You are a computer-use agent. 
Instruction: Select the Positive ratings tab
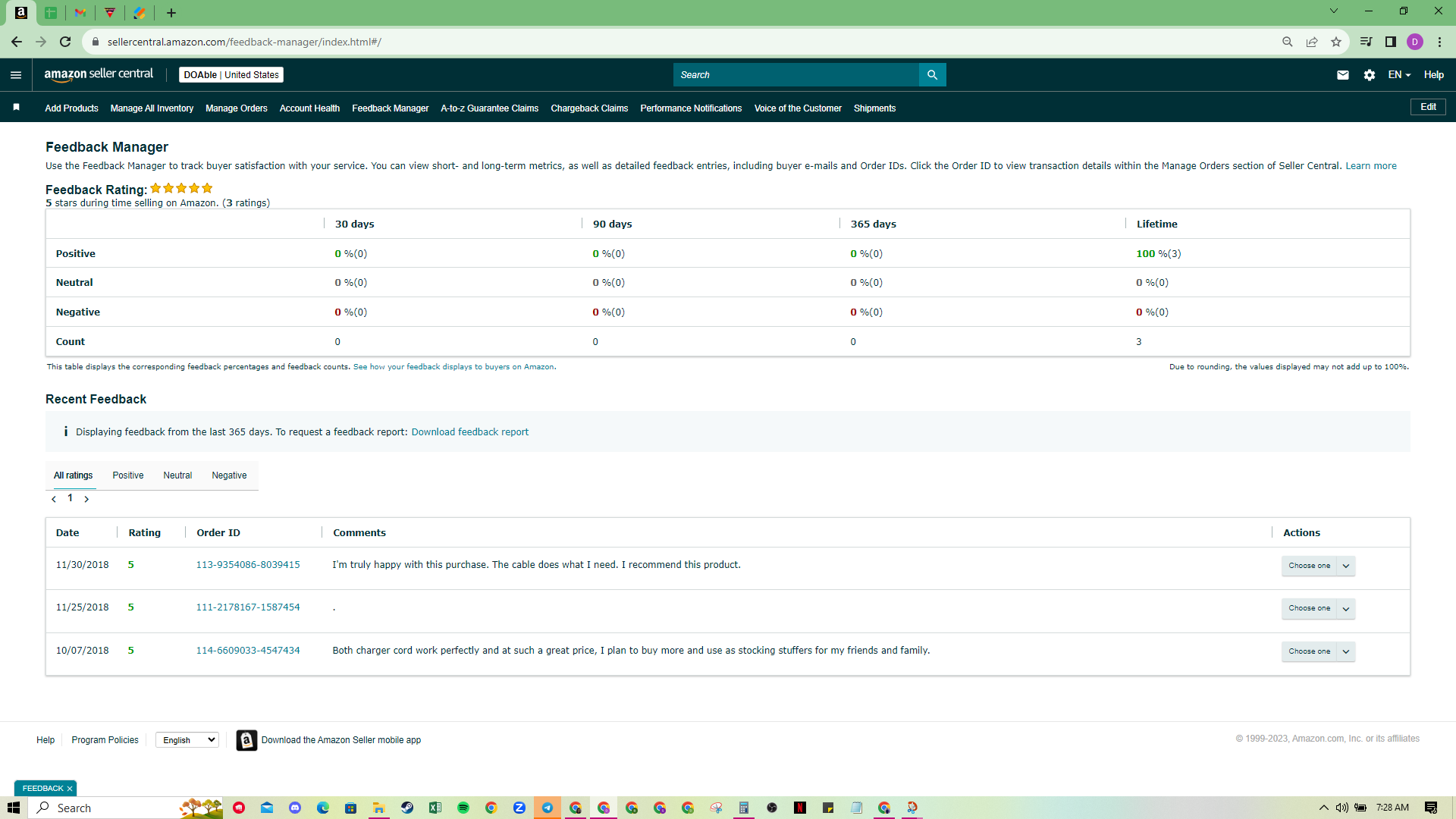tap(128, 475)
